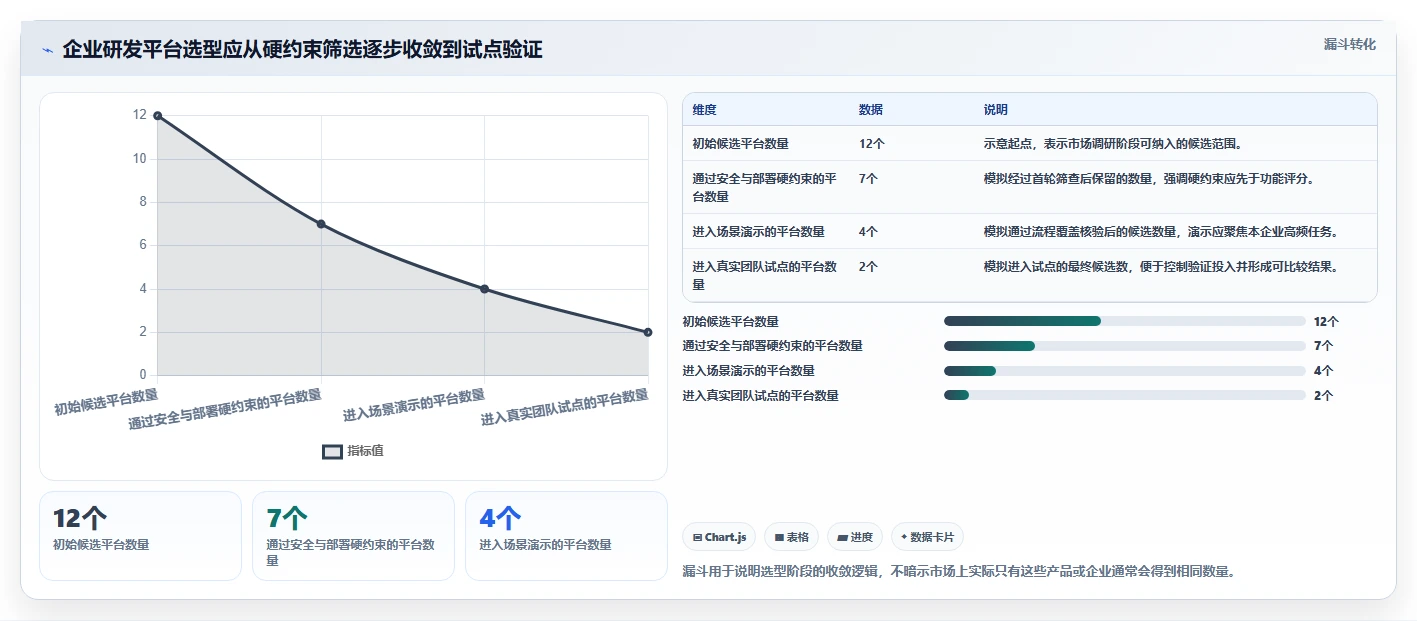This screenshot has height=621, width=1417.
Task: Click the 4个 cell in the table
Action: click(868, 232)
